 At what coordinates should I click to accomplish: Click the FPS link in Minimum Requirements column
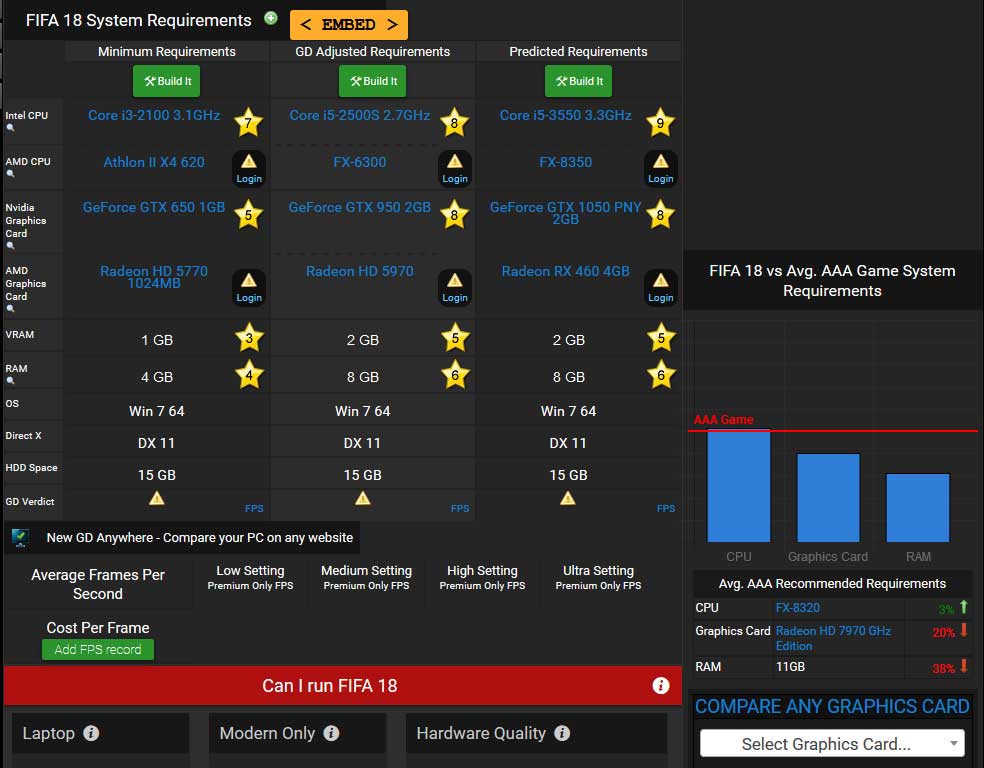click(x=254, y=508)
